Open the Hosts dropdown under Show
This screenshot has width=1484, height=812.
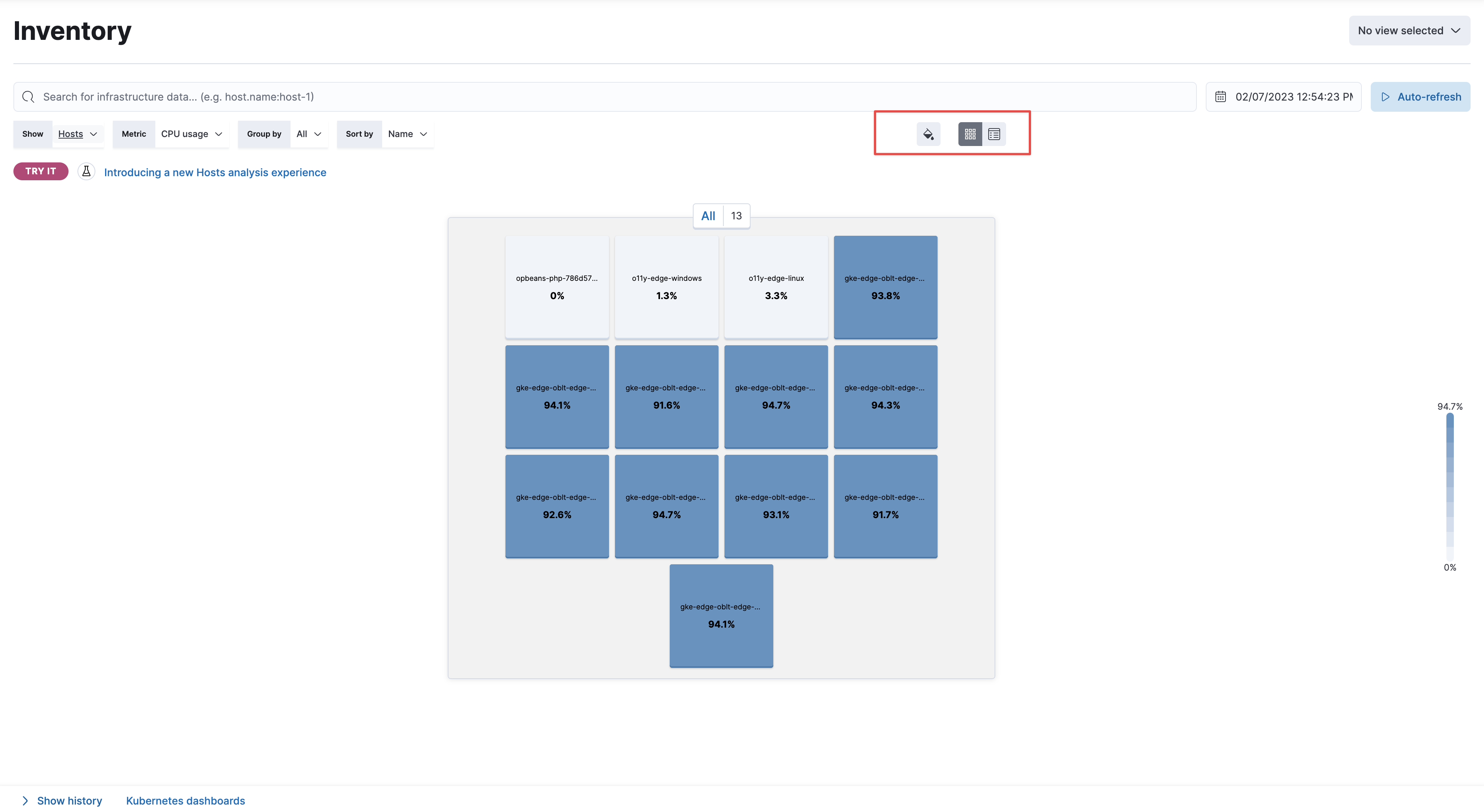77,134
